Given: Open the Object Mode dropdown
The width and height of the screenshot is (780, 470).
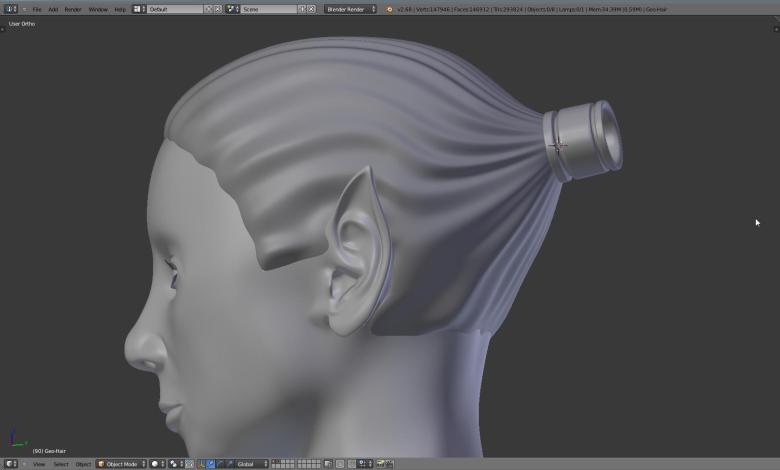Looking at the screenshot, I should click(x=122, y=464).
